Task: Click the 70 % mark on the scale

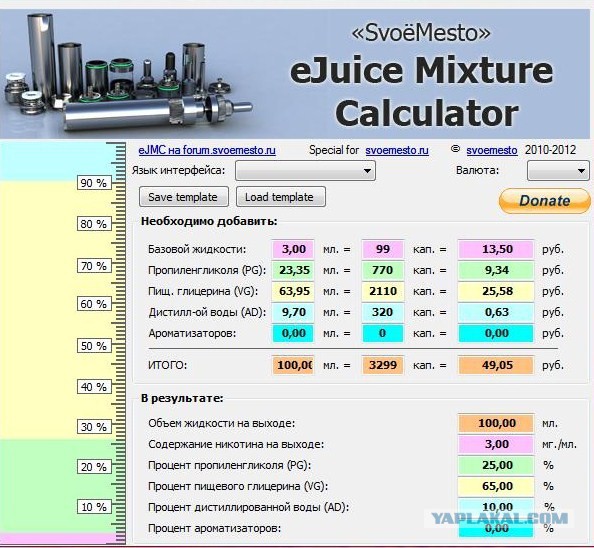Action: [x=94, y=266]
